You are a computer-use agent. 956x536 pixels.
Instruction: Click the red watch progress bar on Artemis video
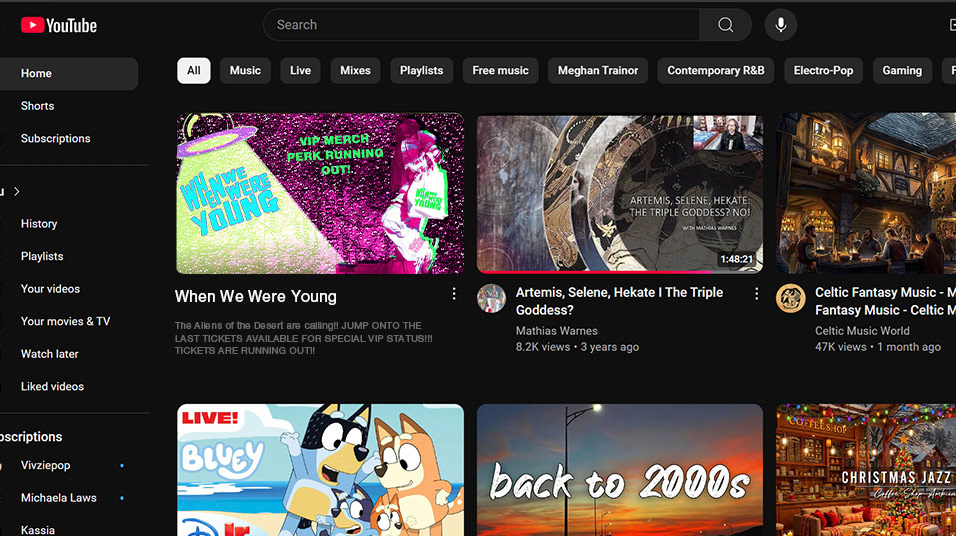tap(594, 272)
